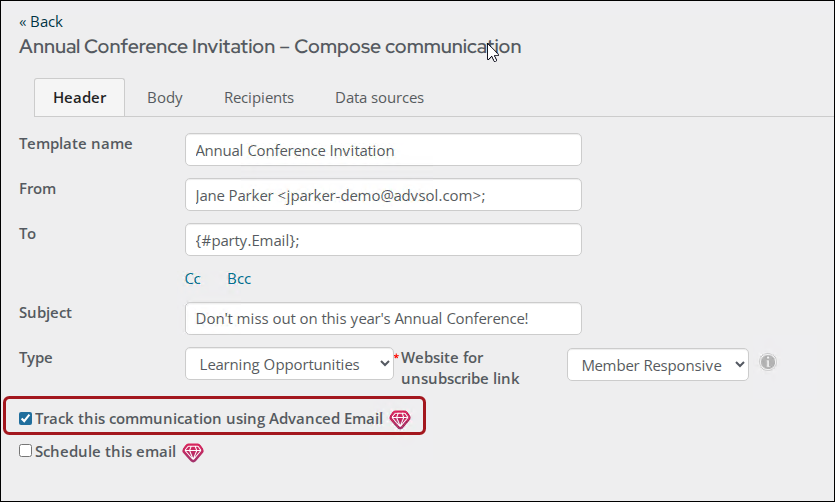
Task: Uncheck Track this communication using Advanced Email
Action: pyautogui.click(x=26, y=418)
